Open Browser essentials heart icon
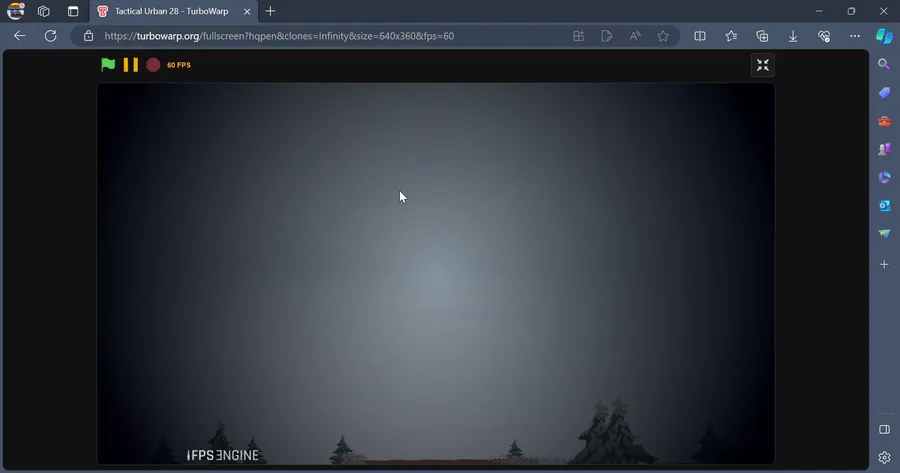Viewport: 900px width, 473px height. [x=824, y=36]
